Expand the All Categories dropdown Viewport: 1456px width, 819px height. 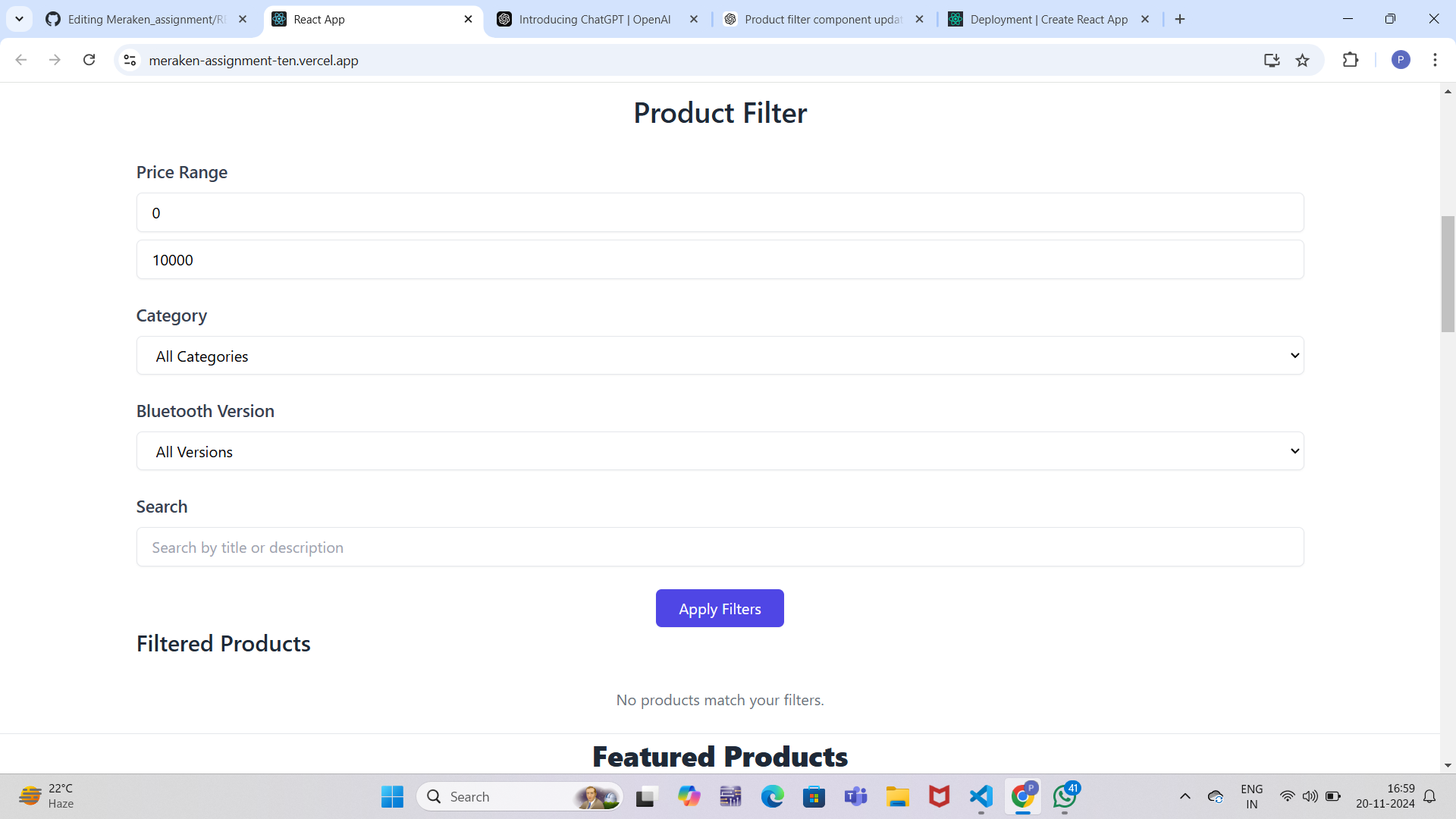tap(720, 356)
